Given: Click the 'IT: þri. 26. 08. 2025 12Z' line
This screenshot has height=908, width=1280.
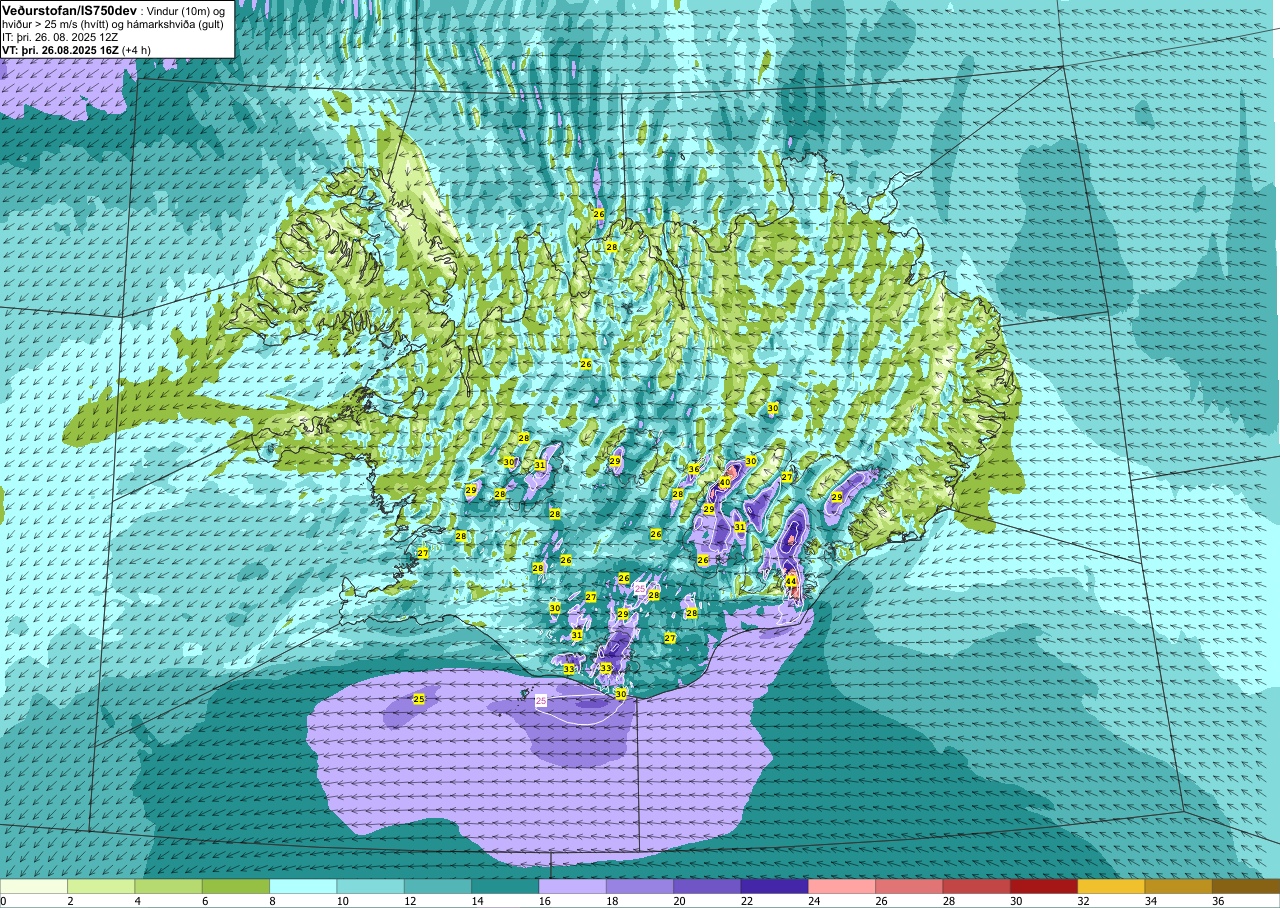Looking at the screenshot, I should pos(58,36).
